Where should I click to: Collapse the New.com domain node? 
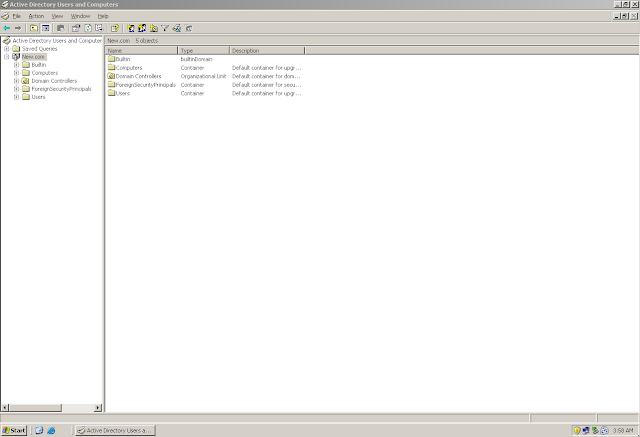click(7, 57)
